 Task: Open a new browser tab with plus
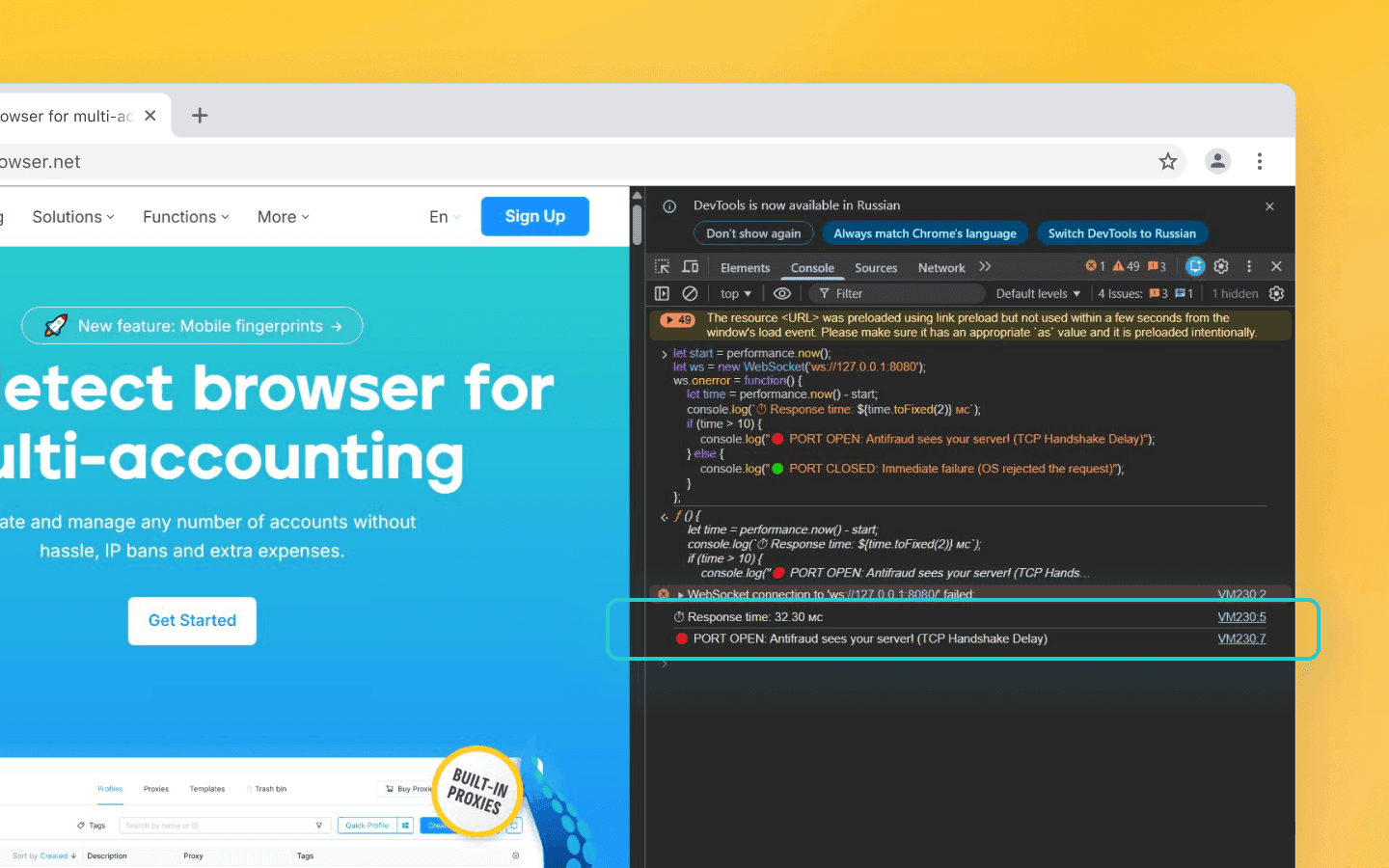(x=200, y=116)
